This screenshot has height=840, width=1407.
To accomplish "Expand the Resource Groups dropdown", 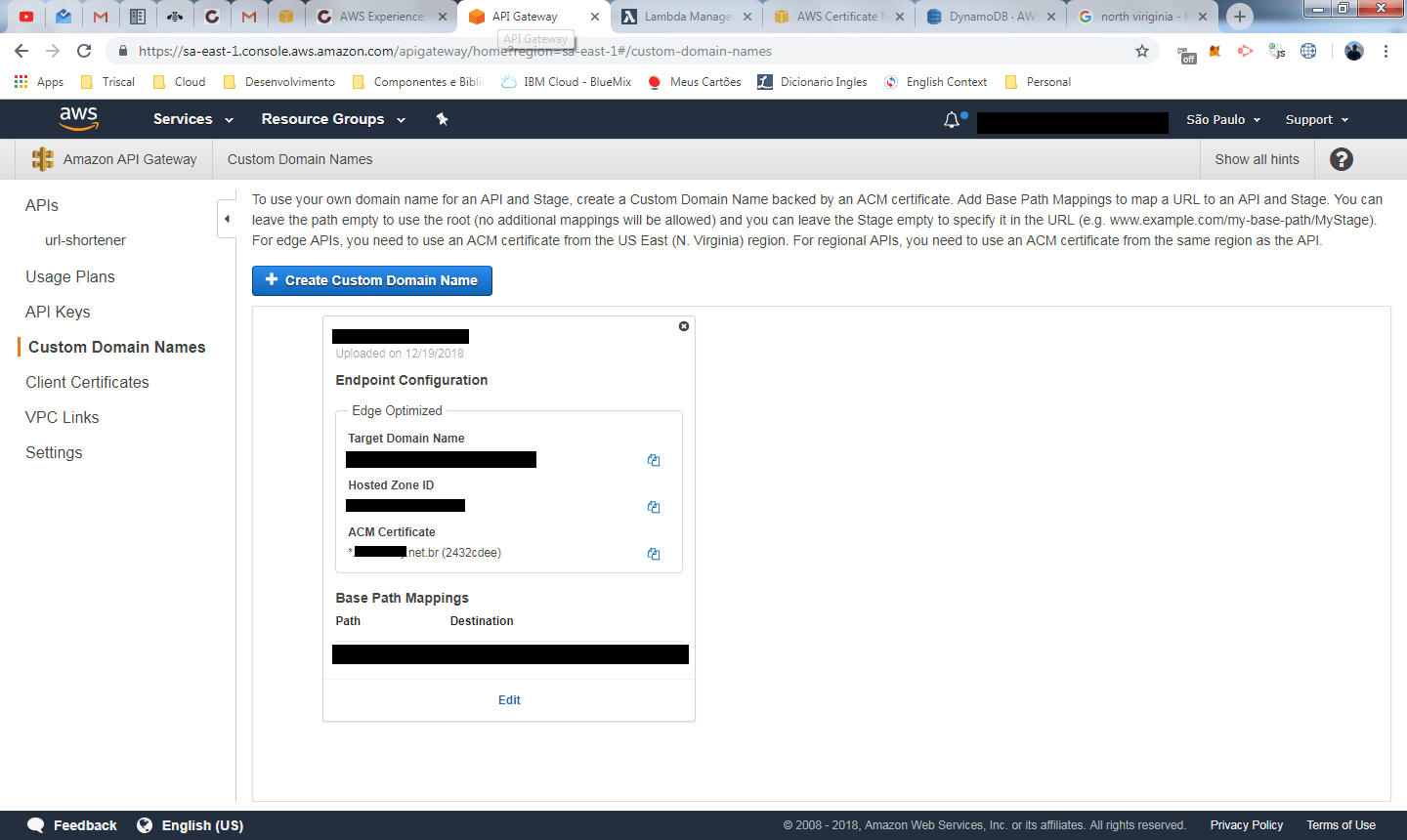I will click(333, 119).
